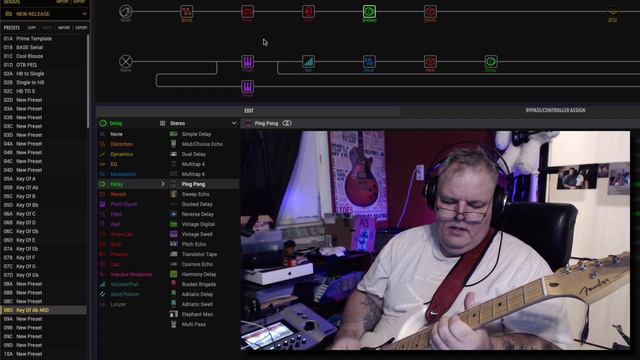Select the blue Mod block on path 2
The width and height of the screenshot is (640, 360).
369,62
